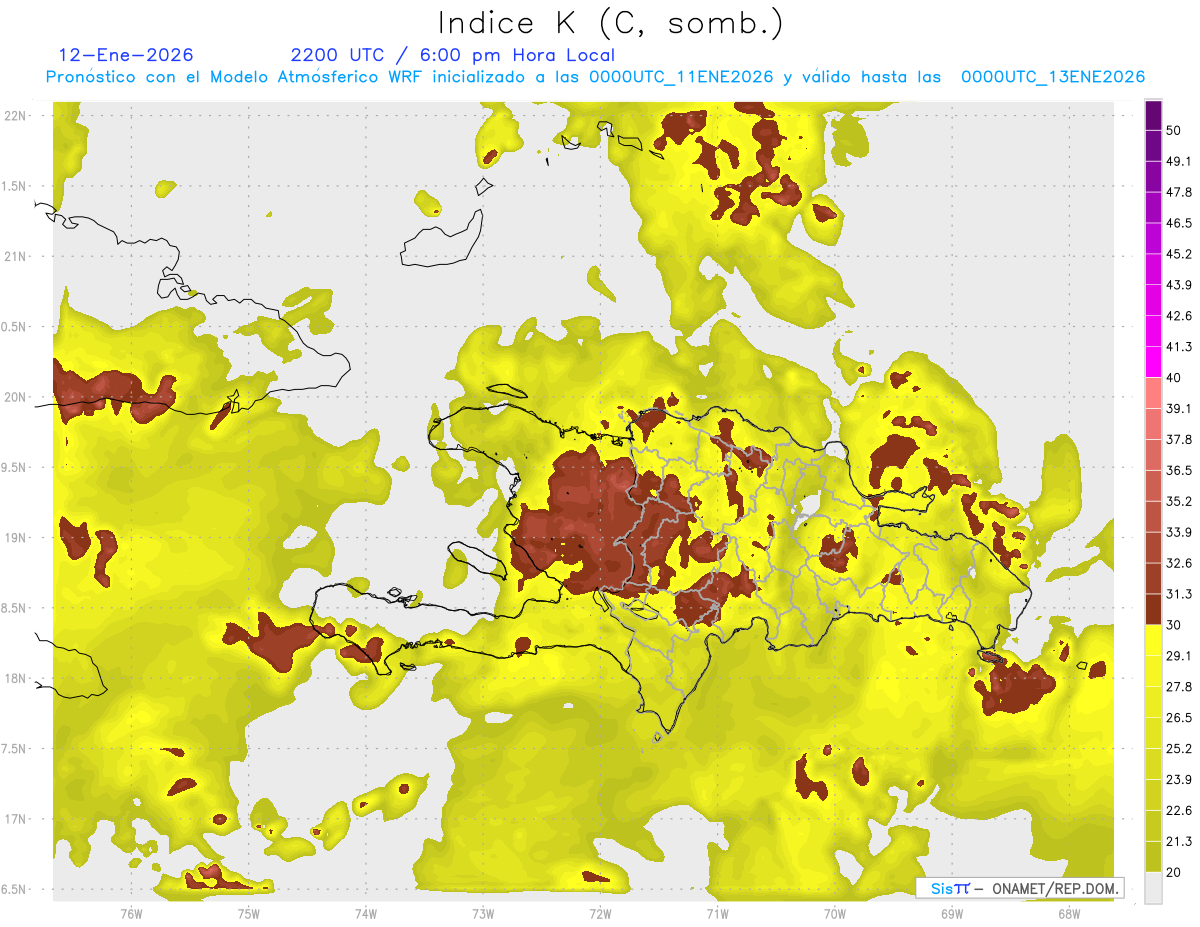Viewport: 1200px width, 927px height.
Task: Click the legend value "29.1"
Action: 1179,656
